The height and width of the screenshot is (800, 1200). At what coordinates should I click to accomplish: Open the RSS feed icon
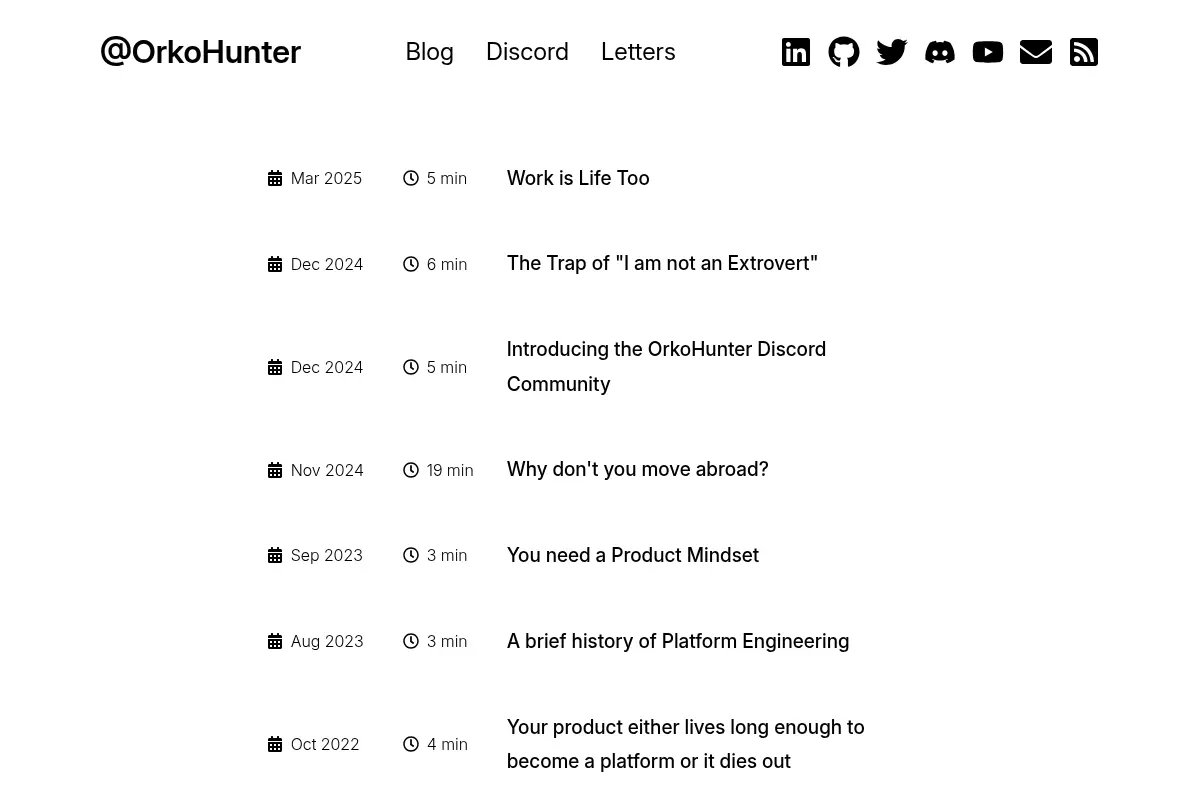point(1084,52)
